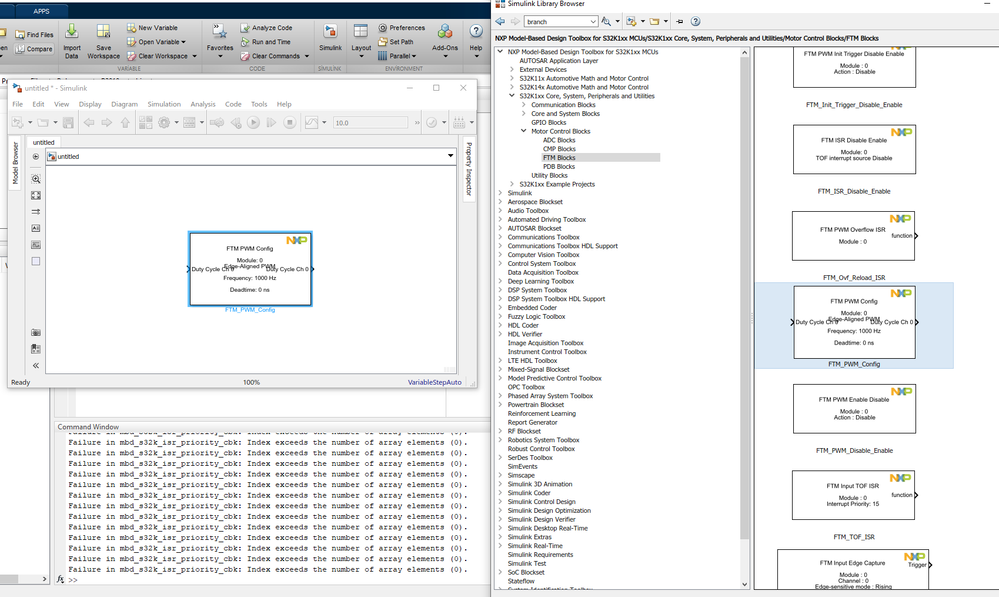Viewport: 999px width, 597px height.
Task: Click the Area box icon in Simulink palette
Action: [x=36, y=261]
